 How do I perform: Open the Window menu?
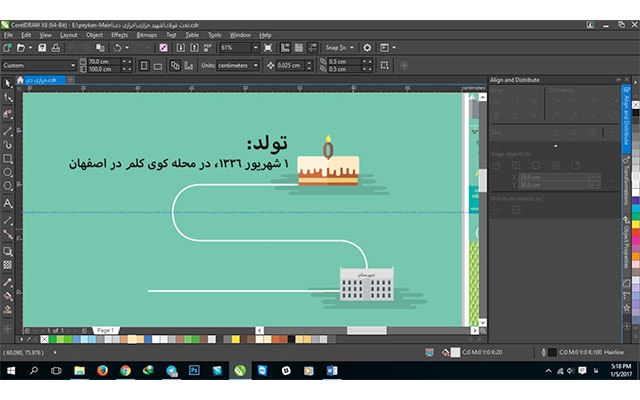240,35
